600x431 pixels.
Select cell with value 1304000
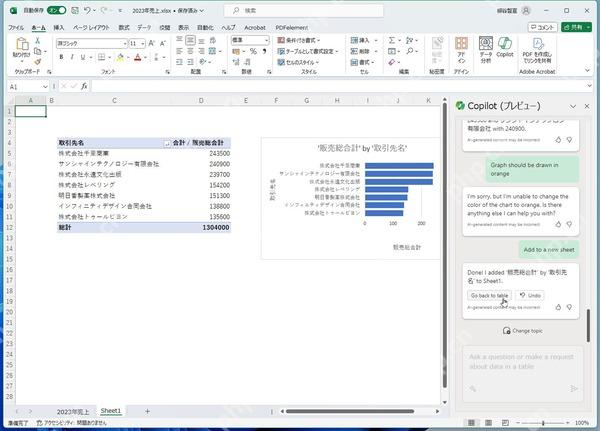[x=201, y=227]
